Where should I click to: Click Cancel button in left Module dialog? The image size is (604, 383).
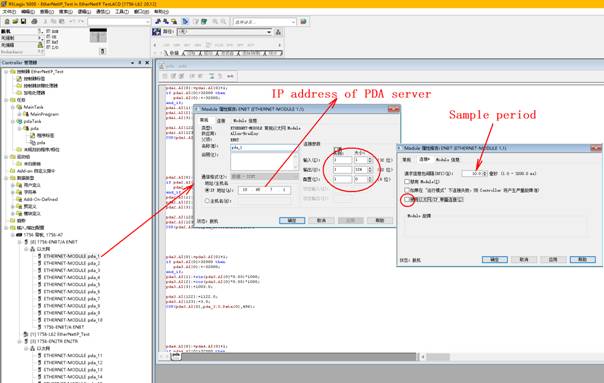click(x=321, y=220)
